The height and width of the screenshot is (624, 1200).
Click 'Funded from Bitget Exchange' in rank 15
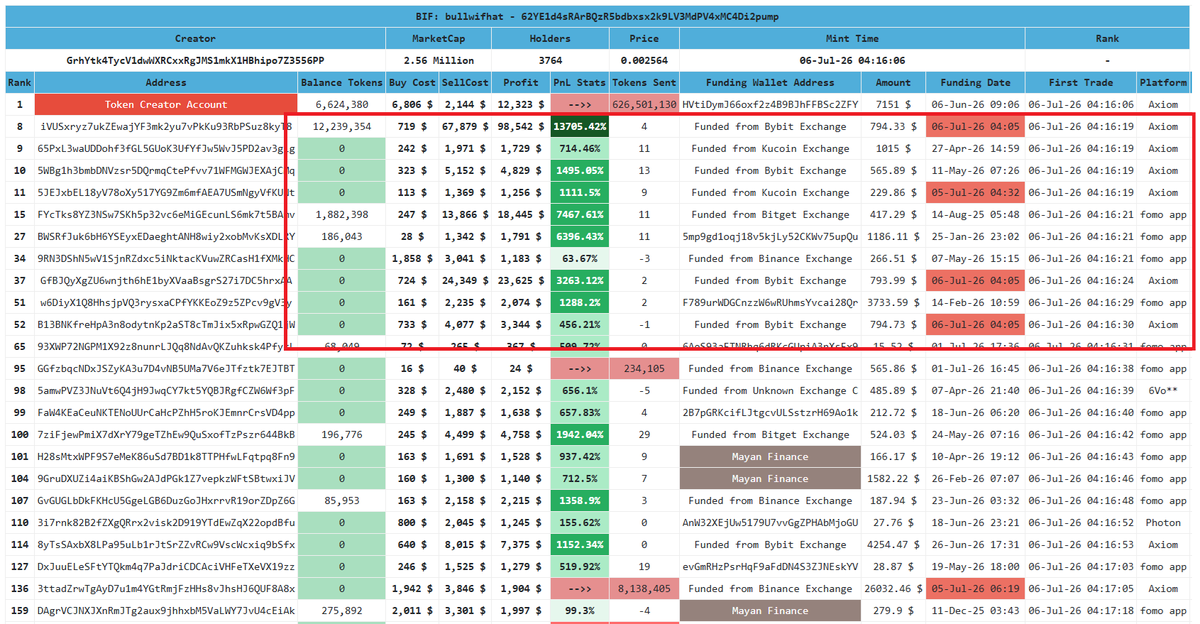pos(770,214)
